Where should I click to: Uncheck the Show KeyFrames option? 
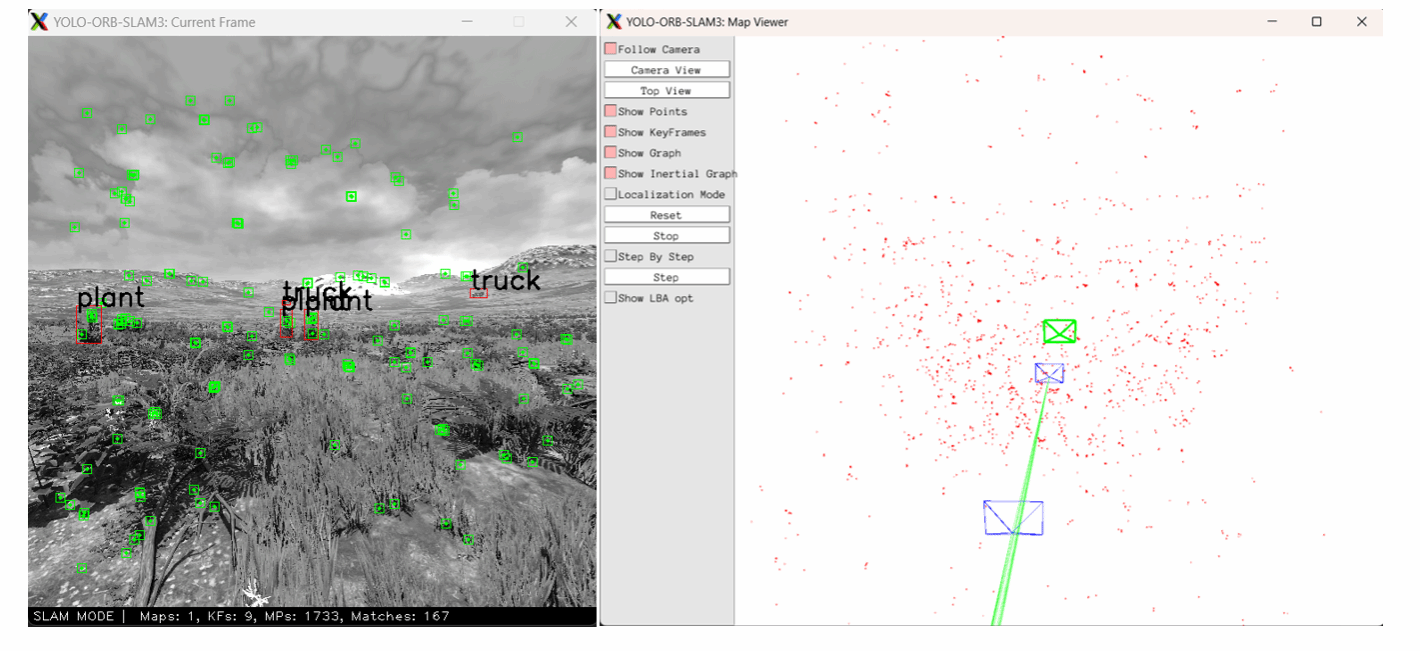click(611, 132)
